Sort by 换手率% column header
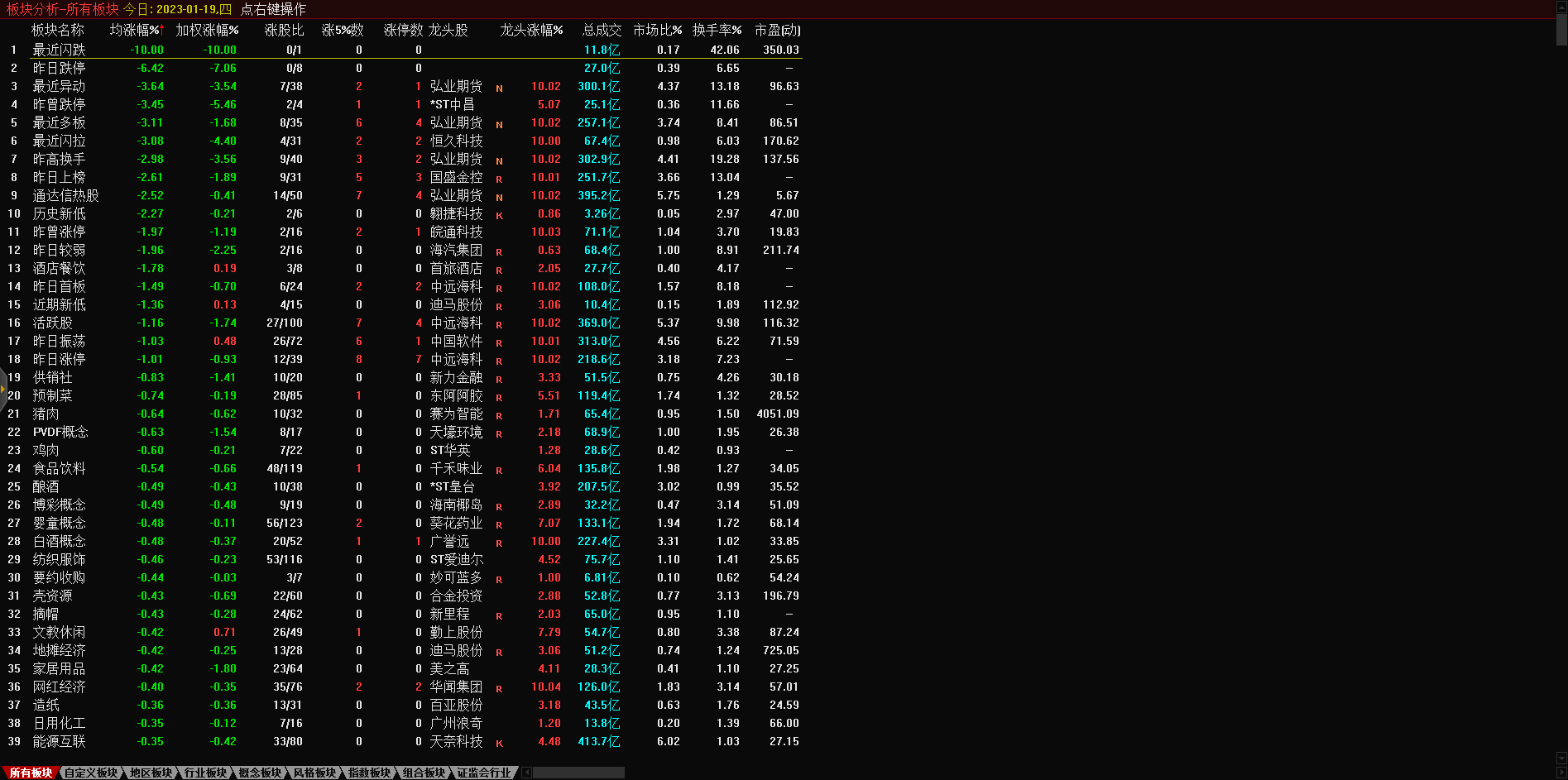The image size is (1568, 780). point(717,30)
